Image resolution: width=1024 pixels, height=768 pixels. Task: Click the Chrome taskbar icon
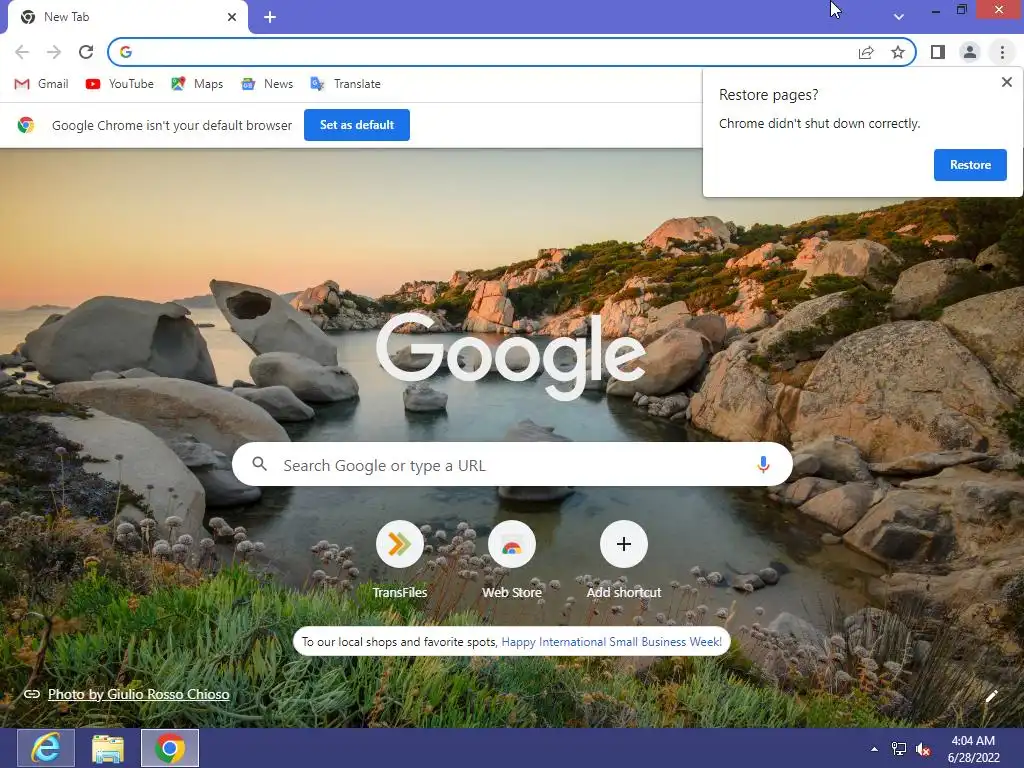170,748
